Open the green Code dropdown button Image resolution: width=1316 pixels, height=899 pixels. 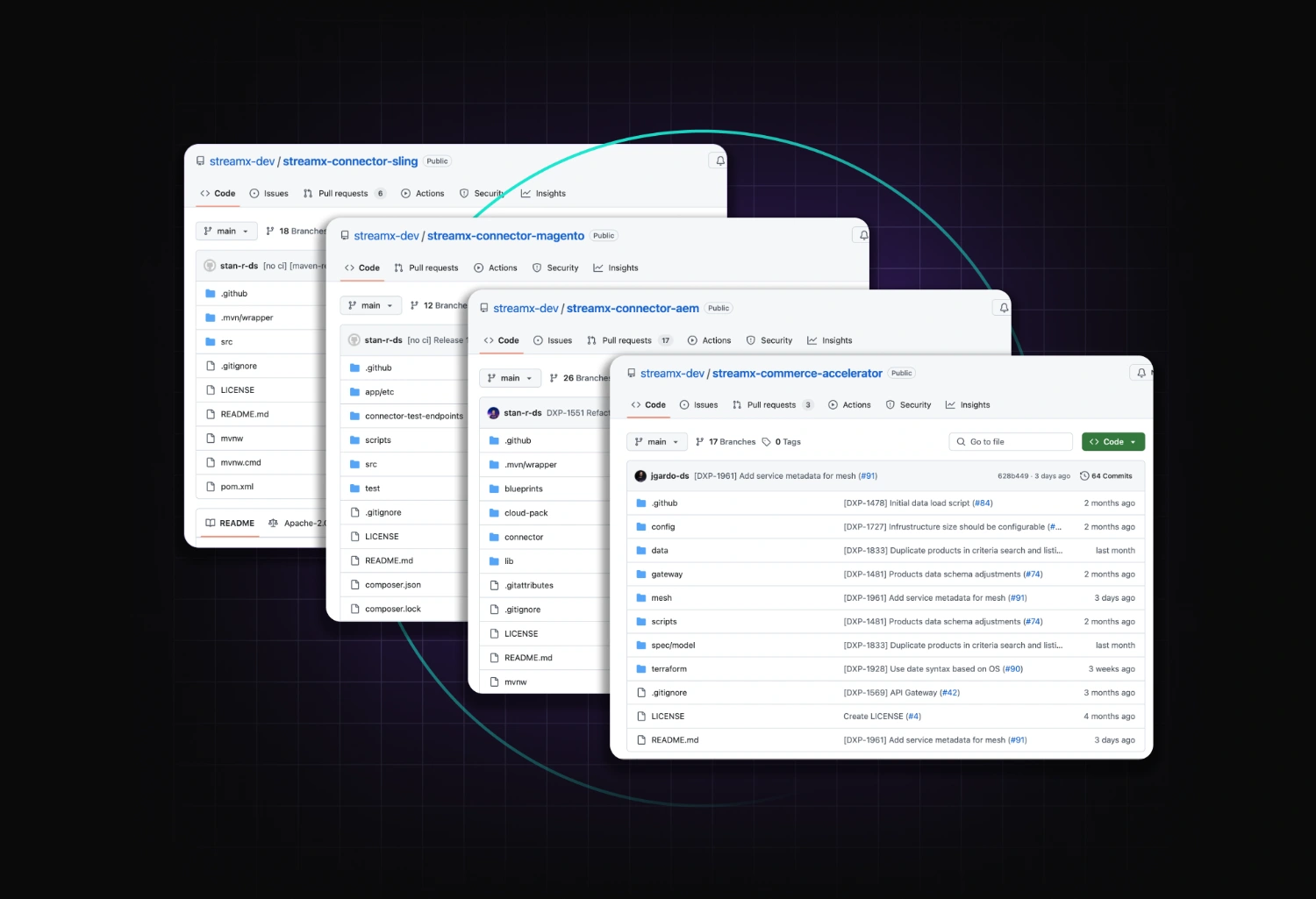[1113, 441]
